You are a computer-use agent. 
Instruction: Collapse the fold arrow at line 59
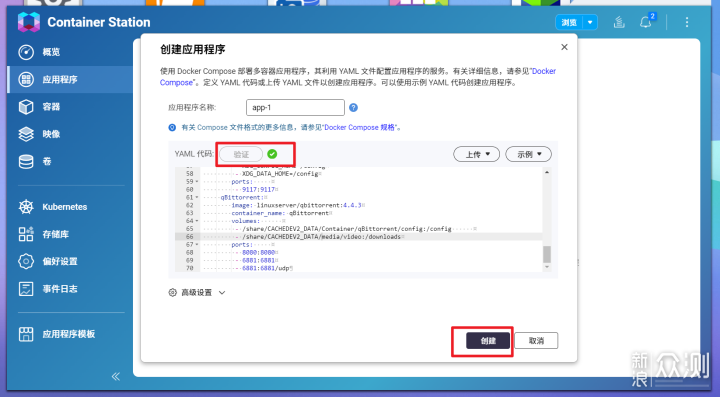(x=197, y=182)
